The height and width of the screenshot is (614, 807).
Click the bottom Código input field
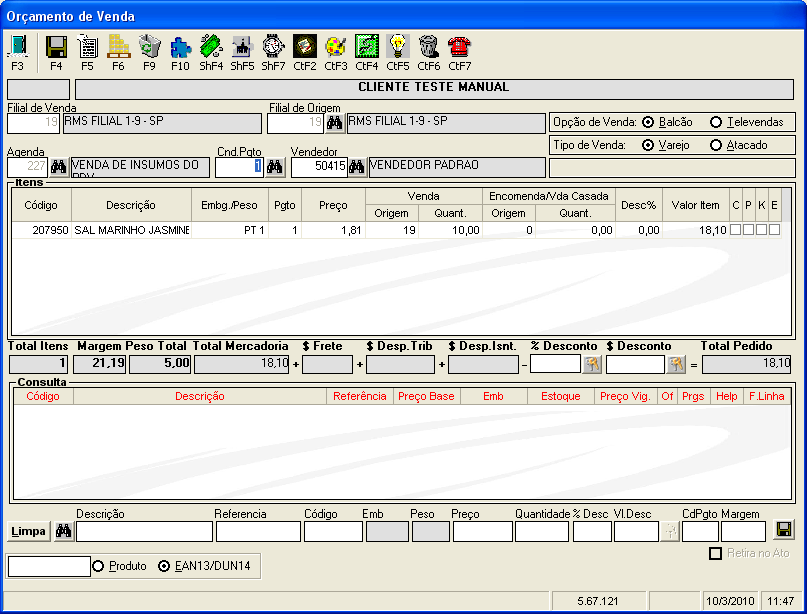[333, 531]
